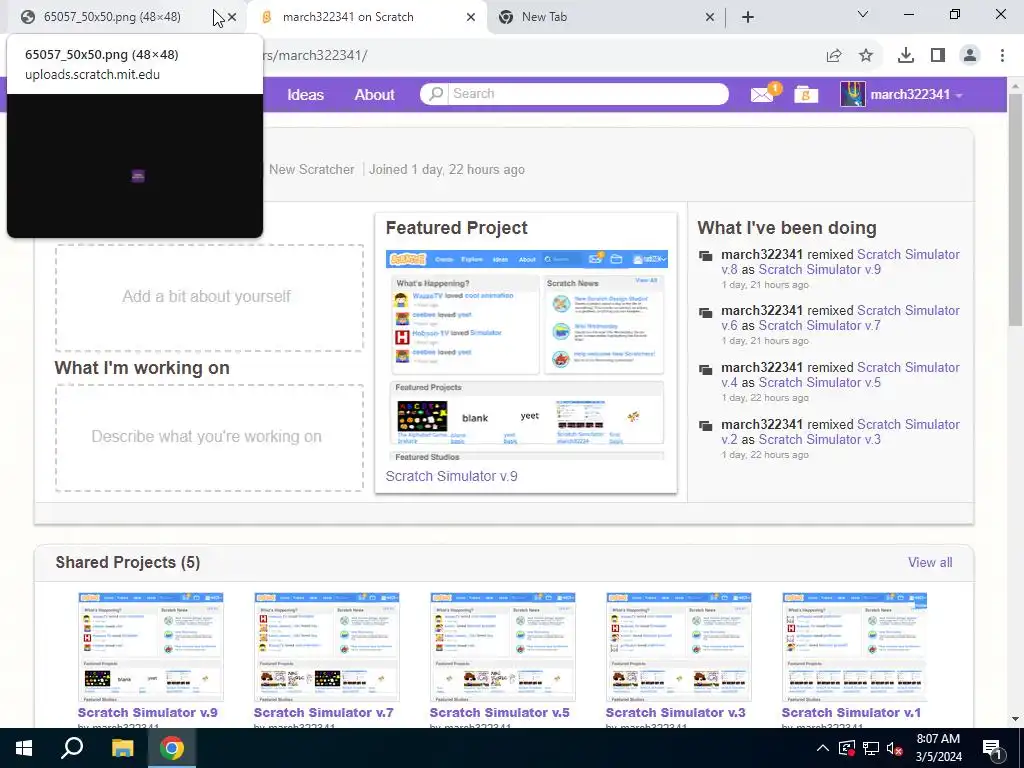Open Scratch Simulator v.6 link in activity
Viewport: 1024px width, 768px height.
(840, 318)
